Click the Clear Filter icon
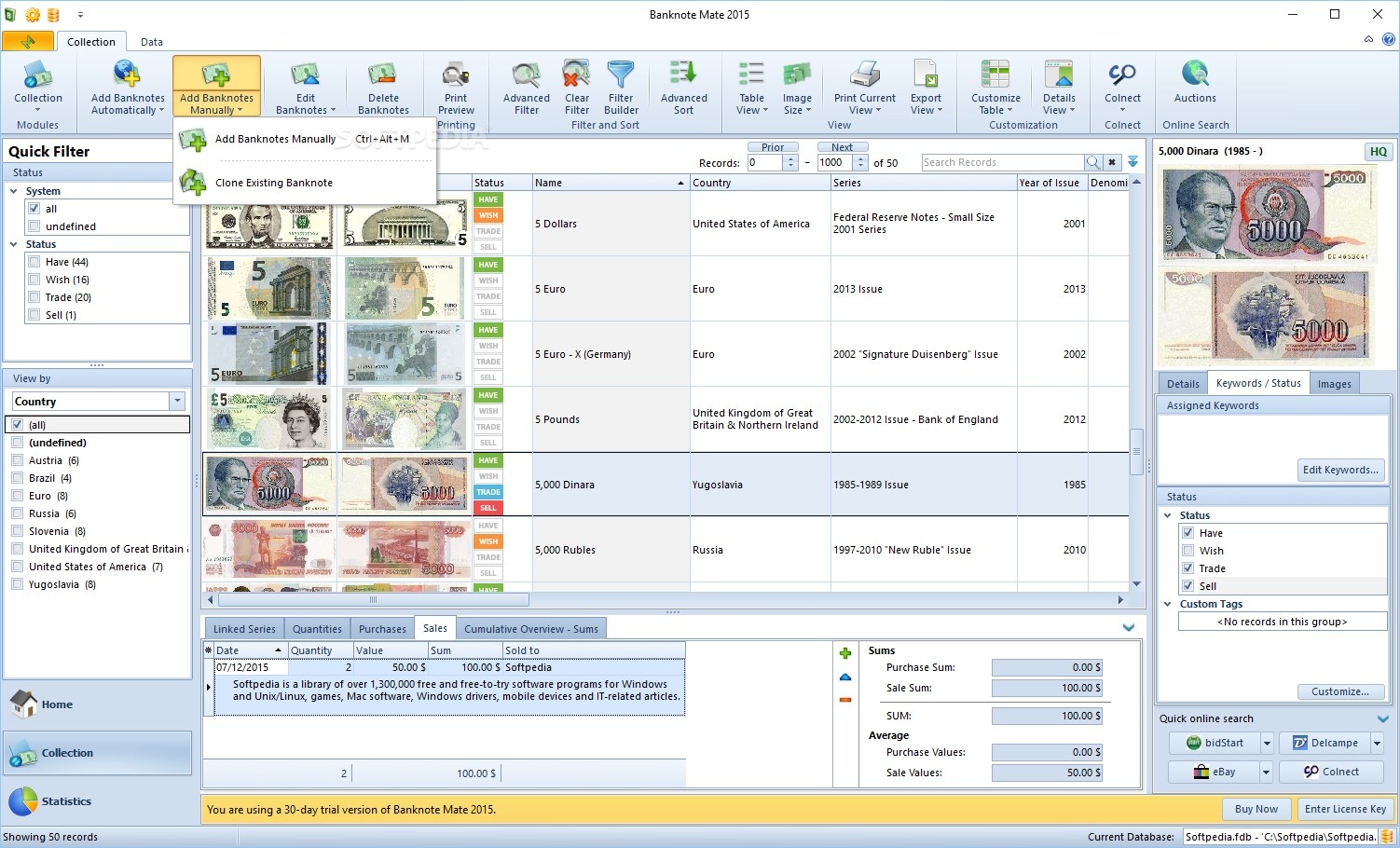The height and width of the screenshot is (848, 1400). (x=577, y=87)
